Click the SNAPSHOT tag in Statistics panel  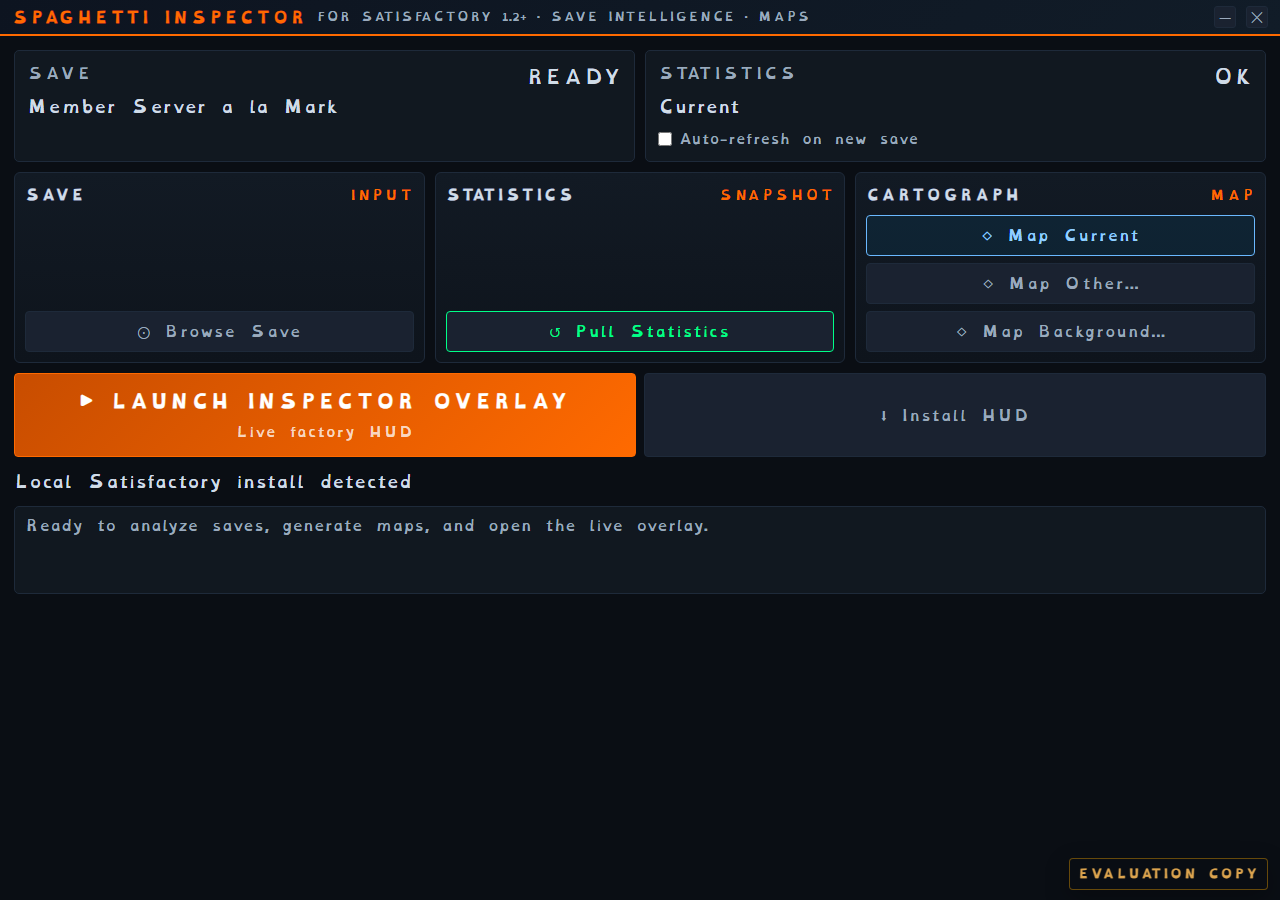[777, 195]
